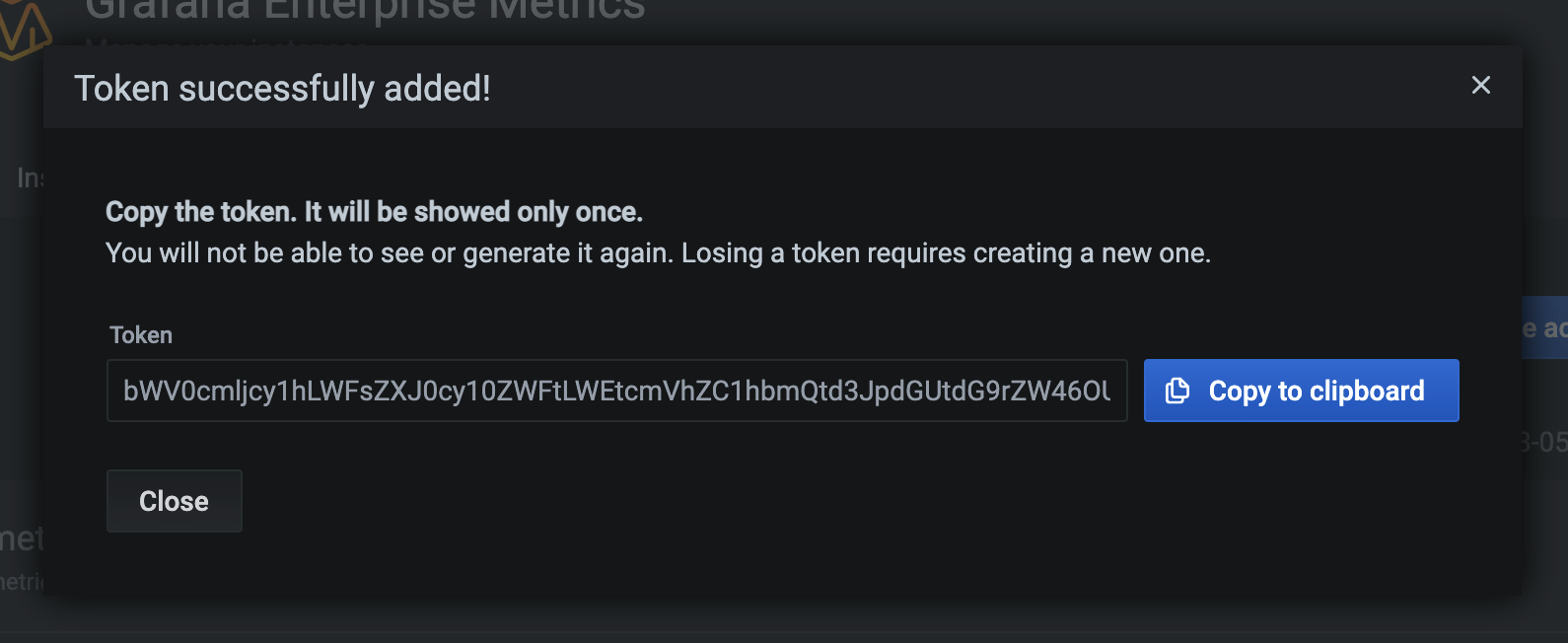
Task: Click the clipboard icon inside the copy button
Action: (1176, 391)
